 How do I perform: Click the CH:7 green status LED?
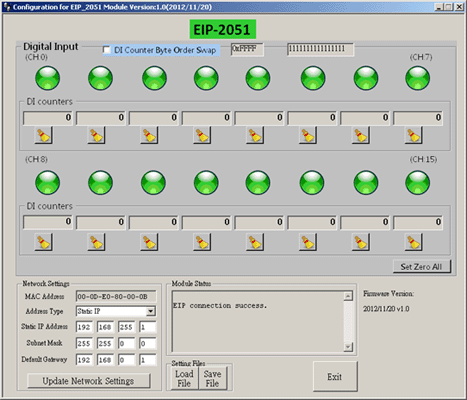[x=418, y=78]
